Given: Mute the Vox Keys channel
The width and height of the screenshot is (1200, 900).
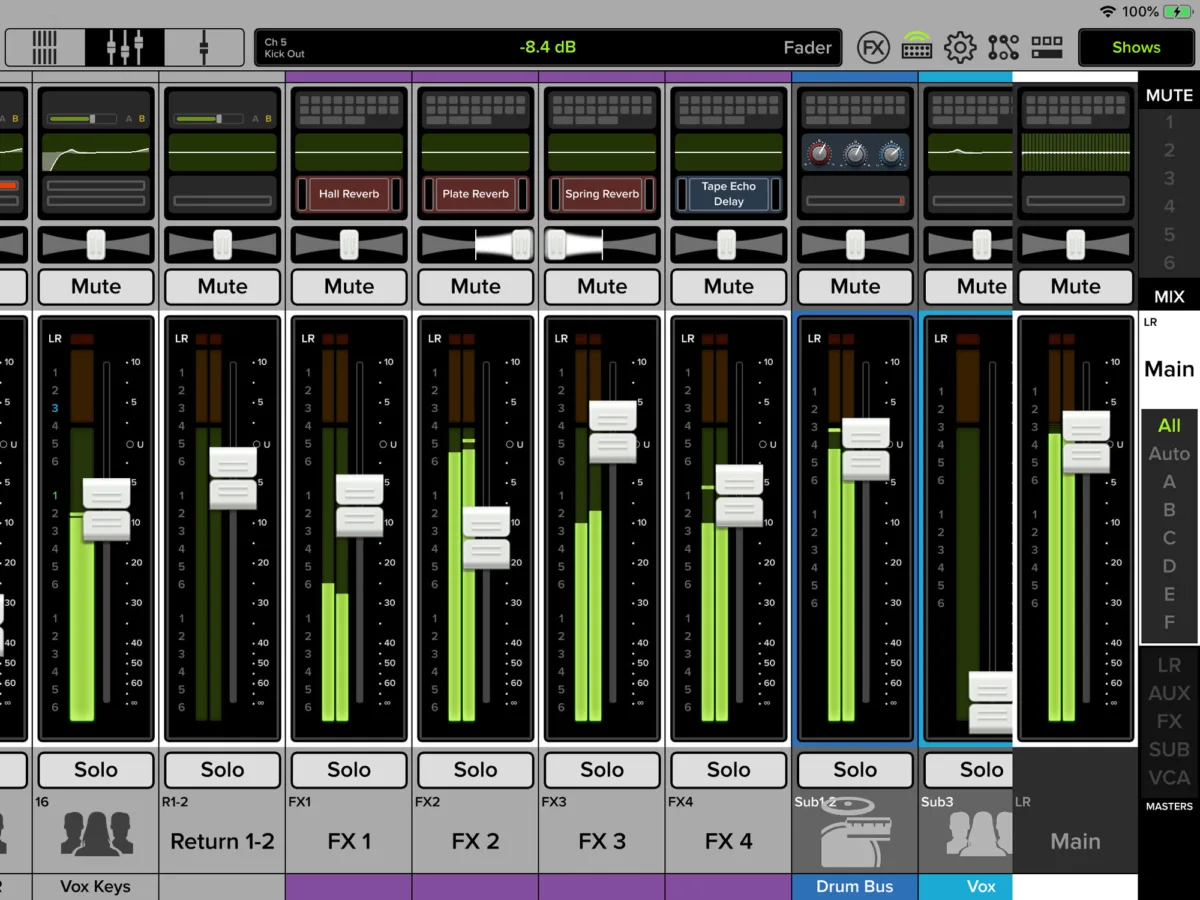Looking at the screenshot, I should point(96,287).
